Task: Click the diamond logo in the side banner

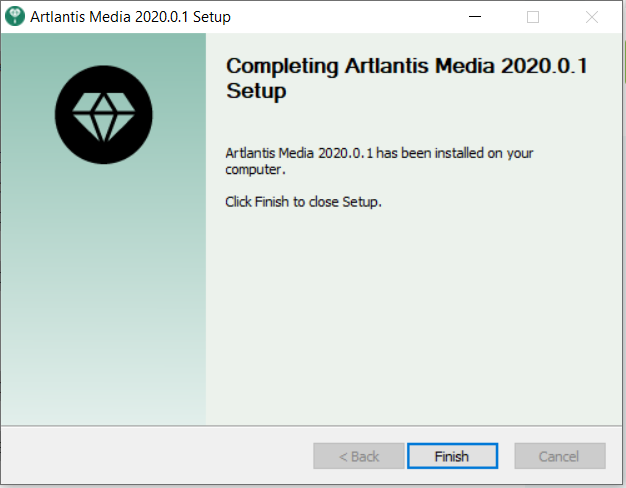Action: tap(104, 115)
